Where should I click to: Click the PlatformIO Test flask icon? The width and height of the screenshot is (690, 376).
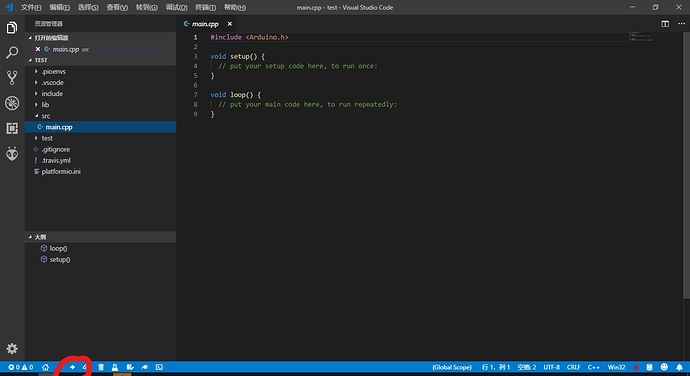pyautogui.click(x=115, y=367)
